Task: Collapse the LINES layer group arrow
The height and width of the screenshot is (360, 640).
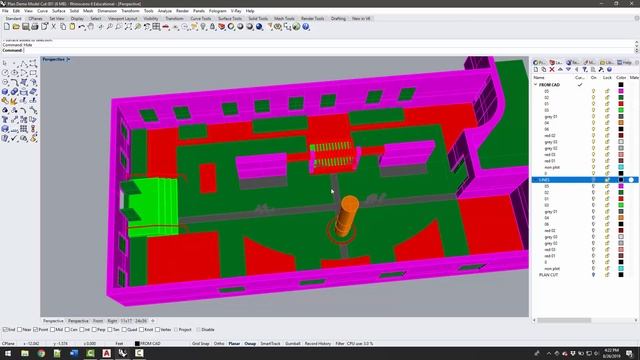Action: (x=536, y=180)
